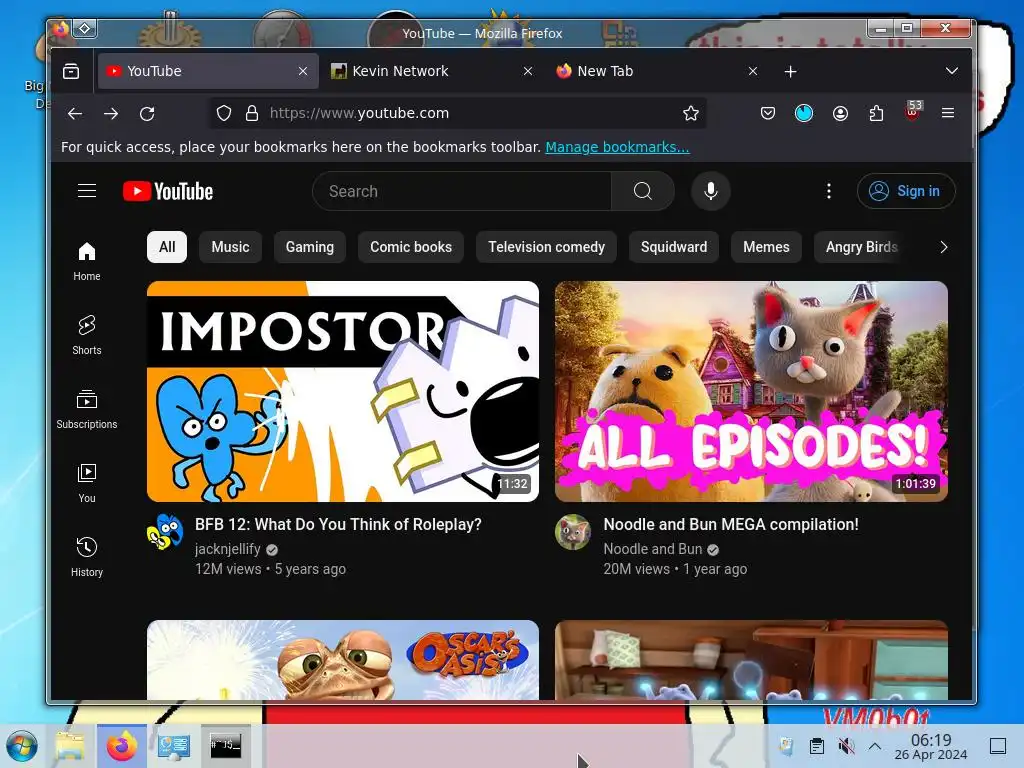Open Firefox View icon
The width and height of the screenshot is (1024, 768).
[x=71, y=71]
